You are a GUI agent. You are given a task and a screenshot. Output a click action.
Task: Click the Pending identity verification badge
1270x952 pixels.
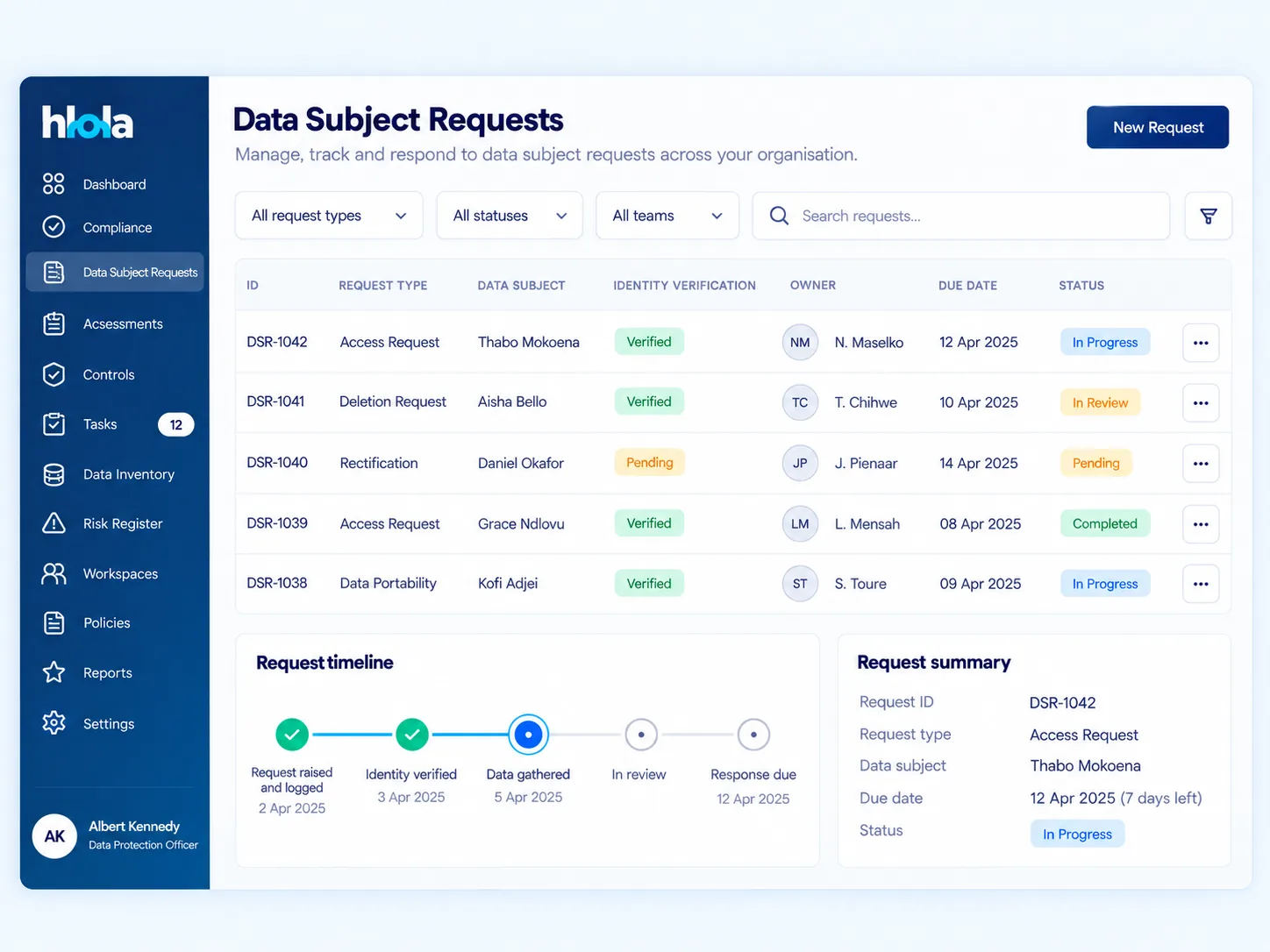click(x=649, y=462)
